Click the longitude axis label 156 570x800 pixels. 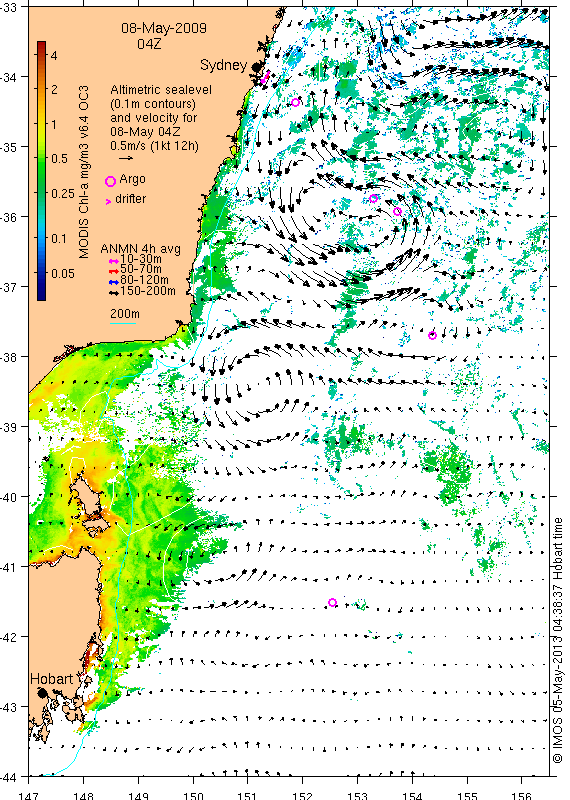click(522, 795)
